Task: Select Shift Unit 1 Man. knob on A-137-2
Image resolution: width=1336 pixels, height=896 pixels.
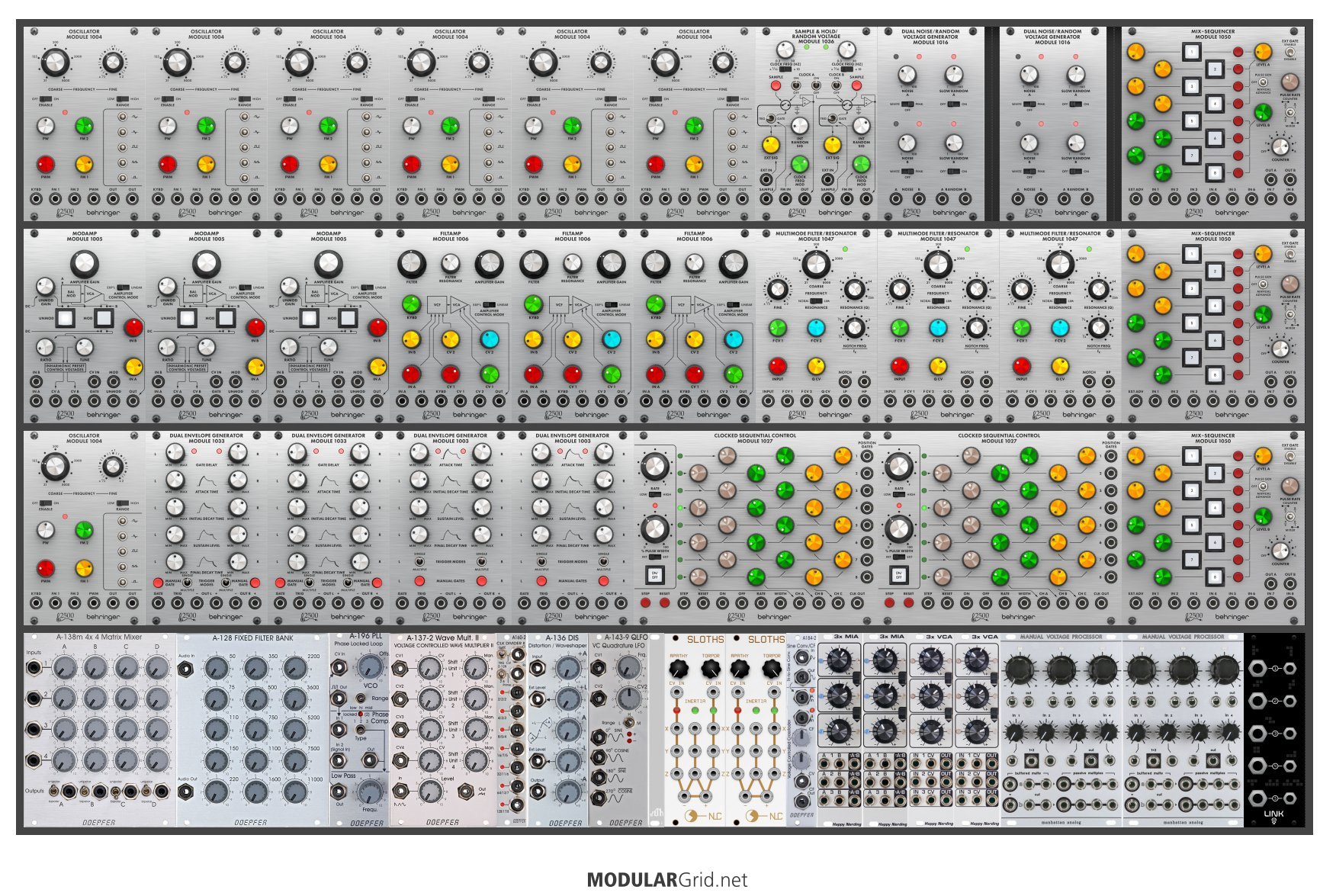Action: click(477, 669)
